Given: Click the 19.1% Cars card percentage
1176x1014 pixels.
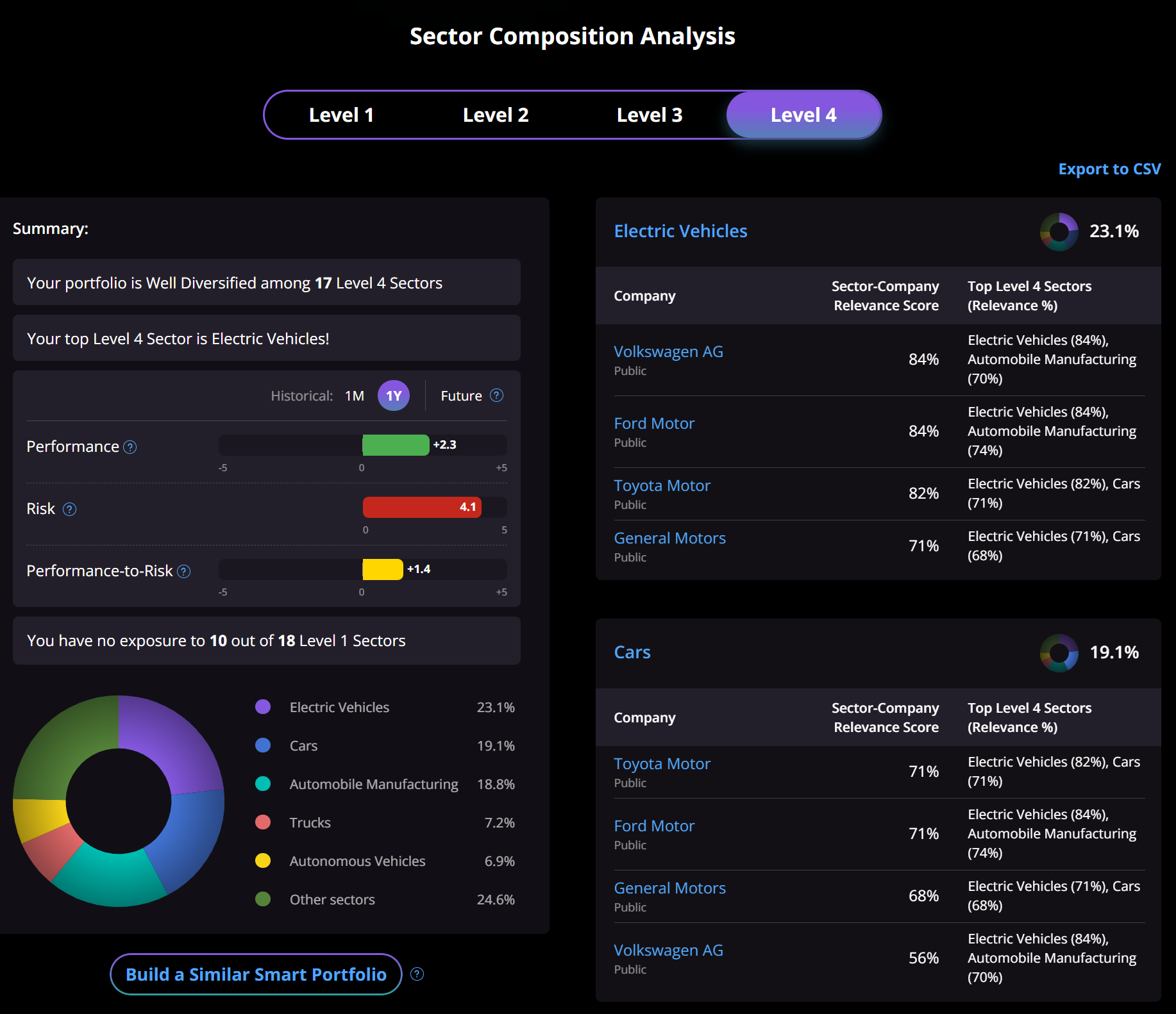Looking at the screenshot, I should [1114, 652].
